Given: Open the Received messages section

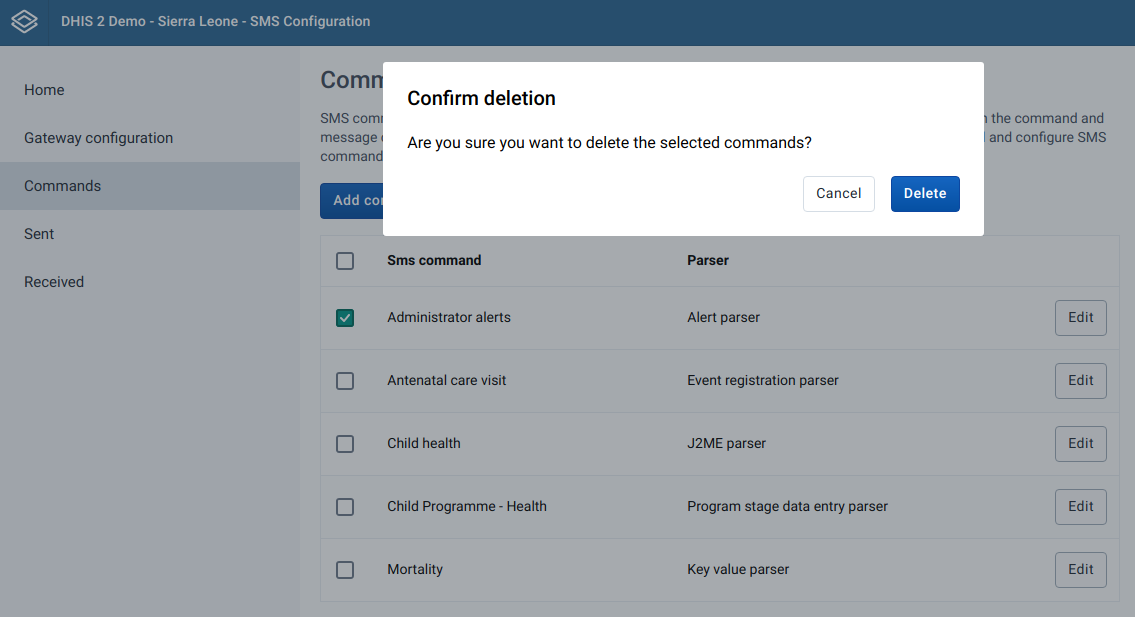Looking at the screenshot, I should click(53, 281).
